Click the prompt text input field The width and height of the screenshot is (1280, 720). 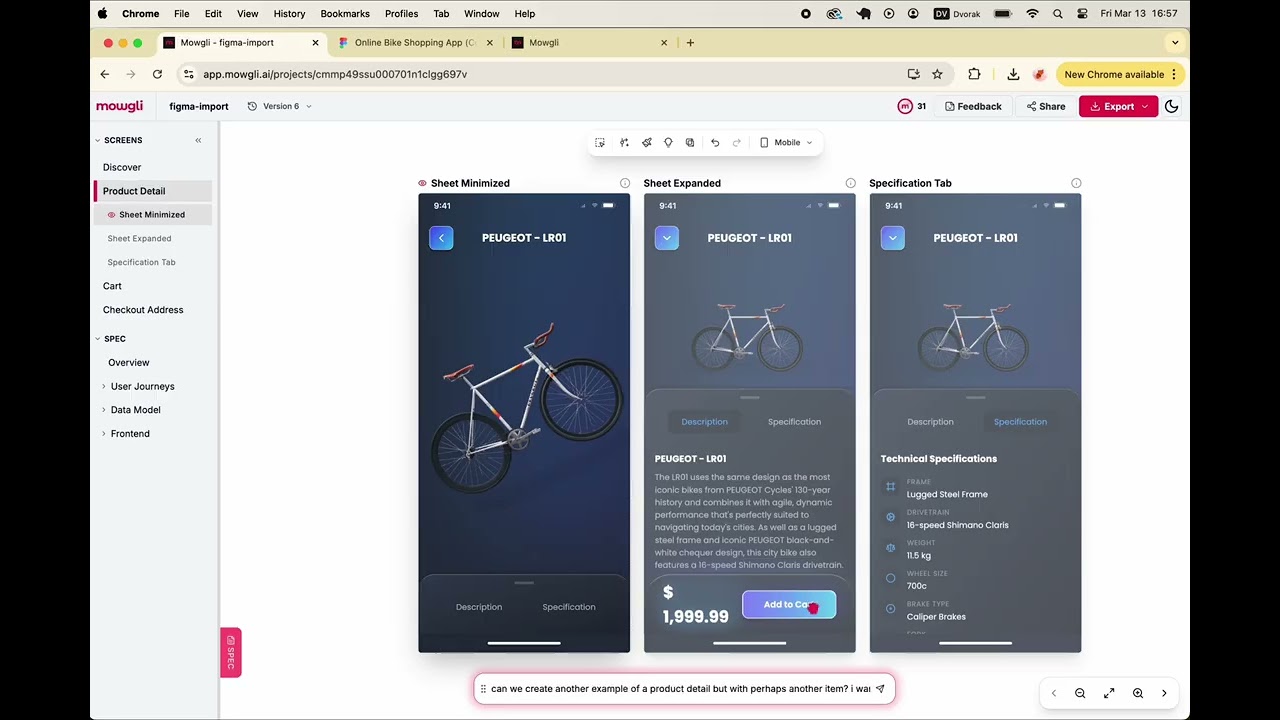(680, 689)
